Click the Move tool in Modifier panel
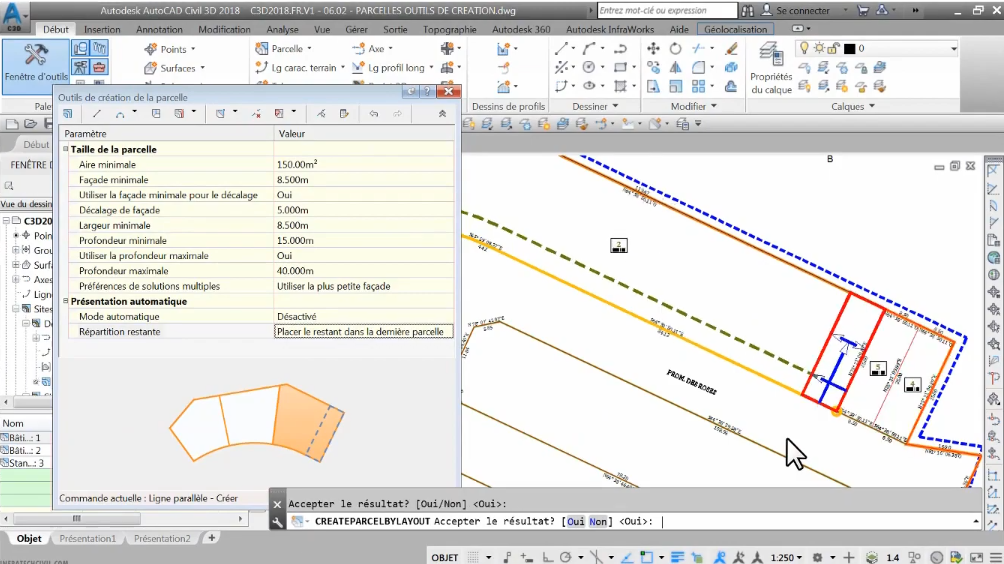 click(653, 49)
